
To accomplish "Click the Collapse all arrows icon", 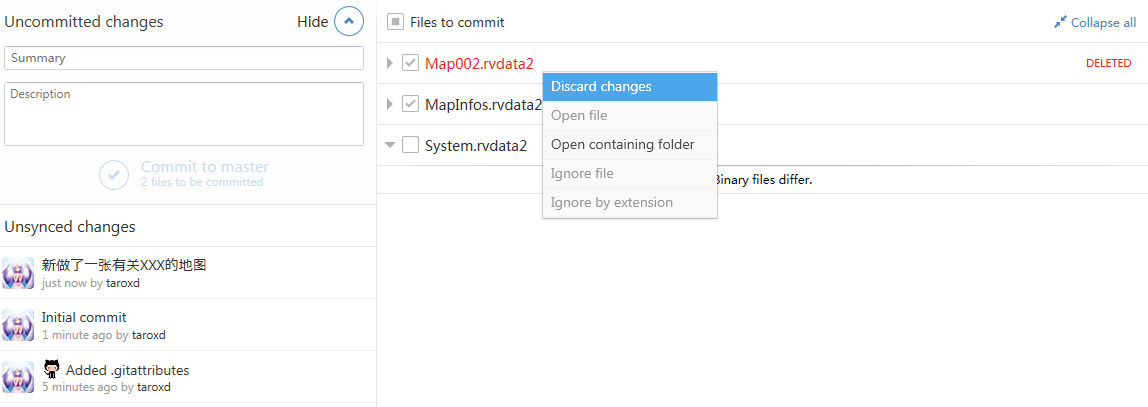I will pos(1059,23).
